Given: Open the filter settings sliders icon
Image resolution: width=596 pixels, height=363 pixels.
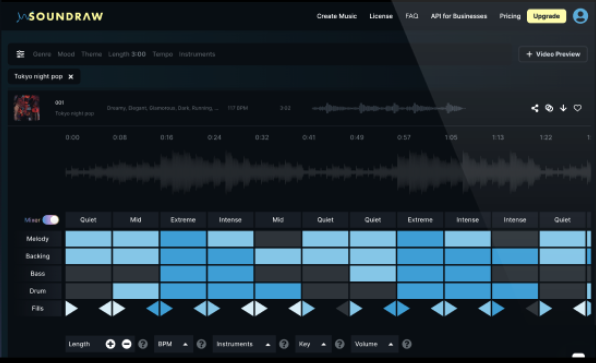Looking at the screenshot, I should coord(21,54).
